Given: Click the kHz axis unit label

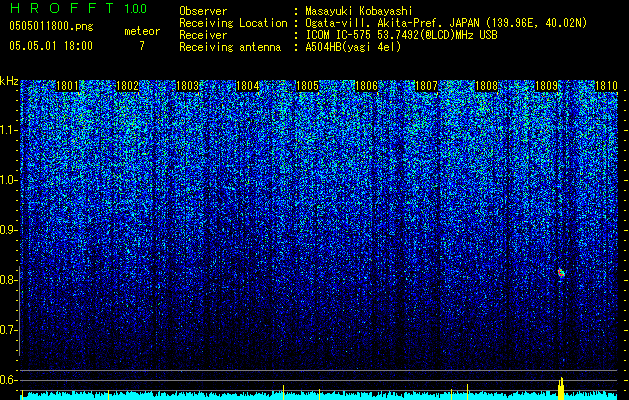Looking at the screenshot, I should 9,81.
